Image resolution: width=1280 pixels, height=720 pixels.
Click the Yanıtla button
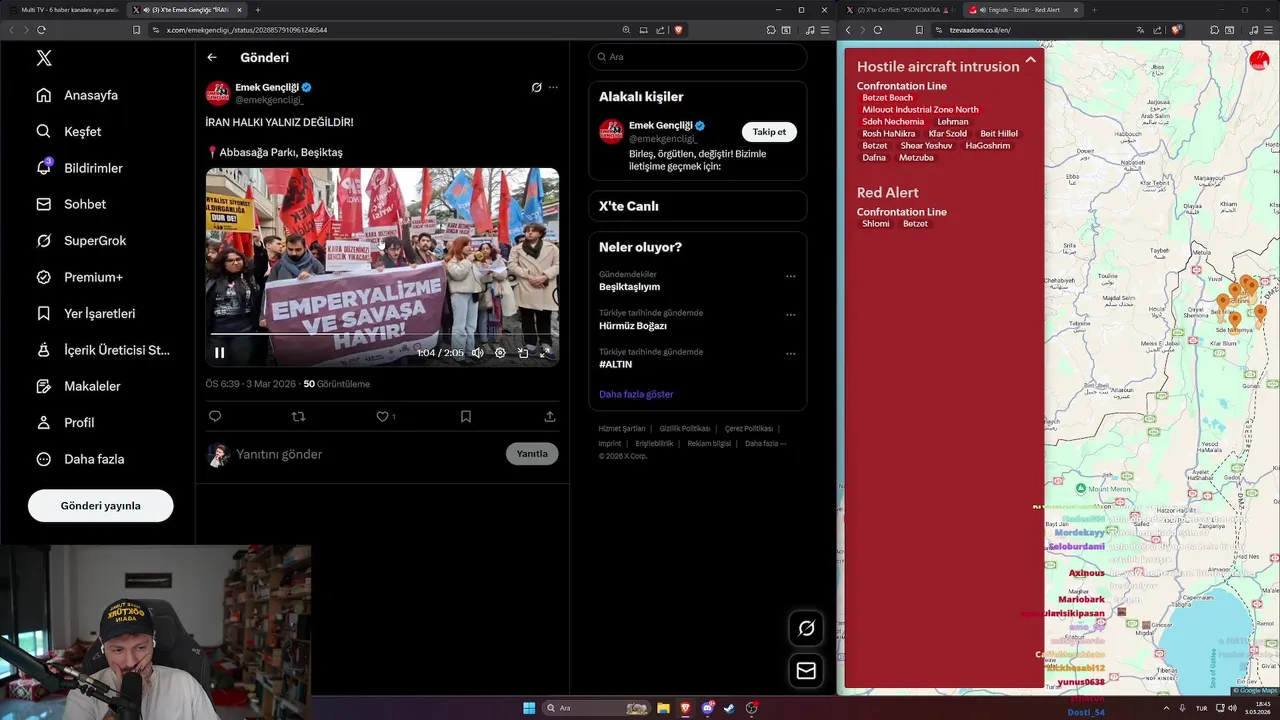[532, 454]
